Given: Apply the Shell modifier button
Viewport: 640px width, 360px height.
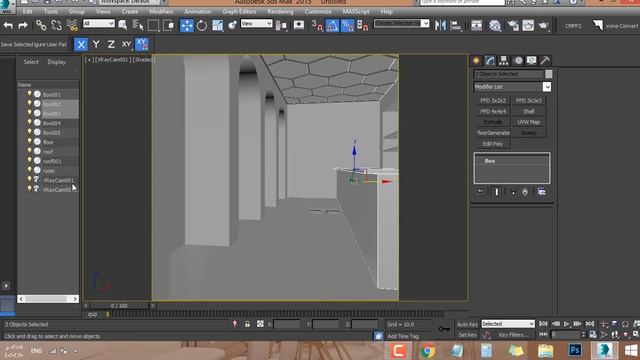Looking at the screenshot, I should [x=529, y=111].
